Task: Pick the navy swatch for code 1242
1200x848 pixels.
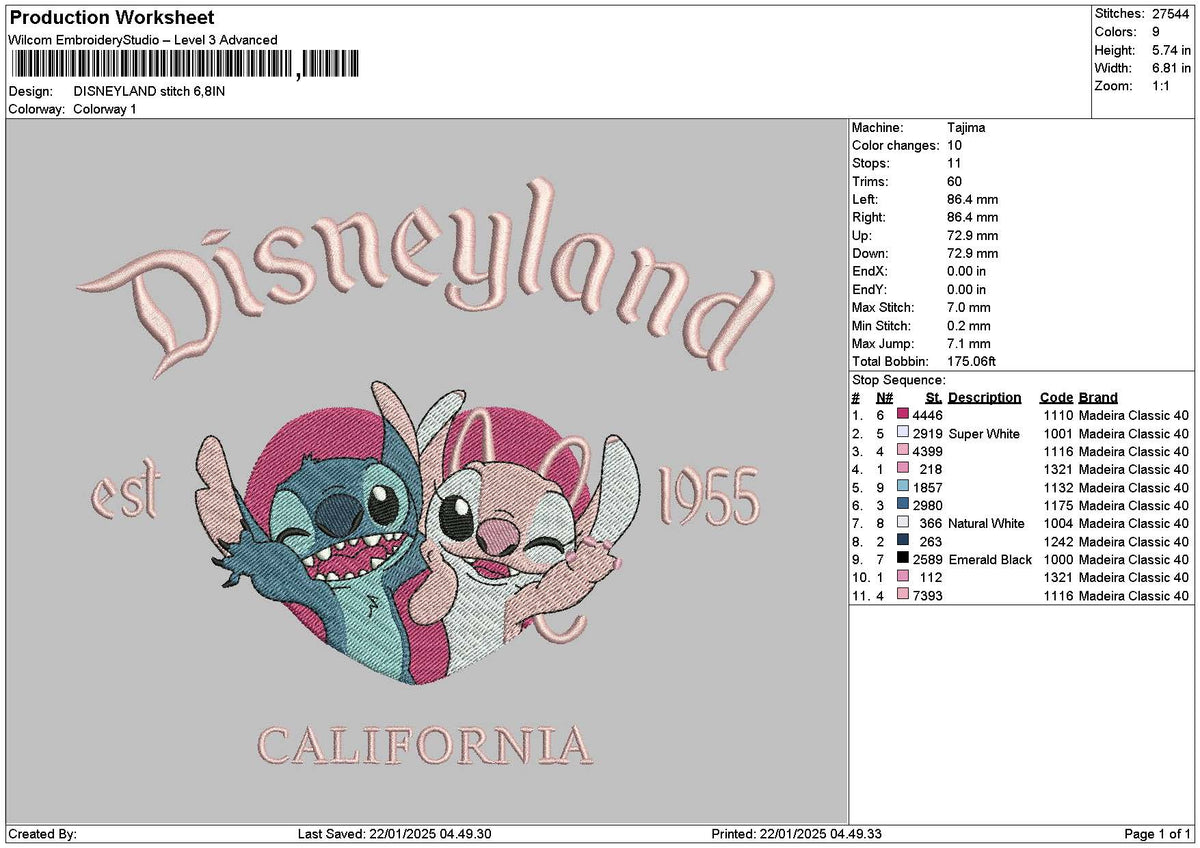Action: pyautogui.click(x=903, y=541)
